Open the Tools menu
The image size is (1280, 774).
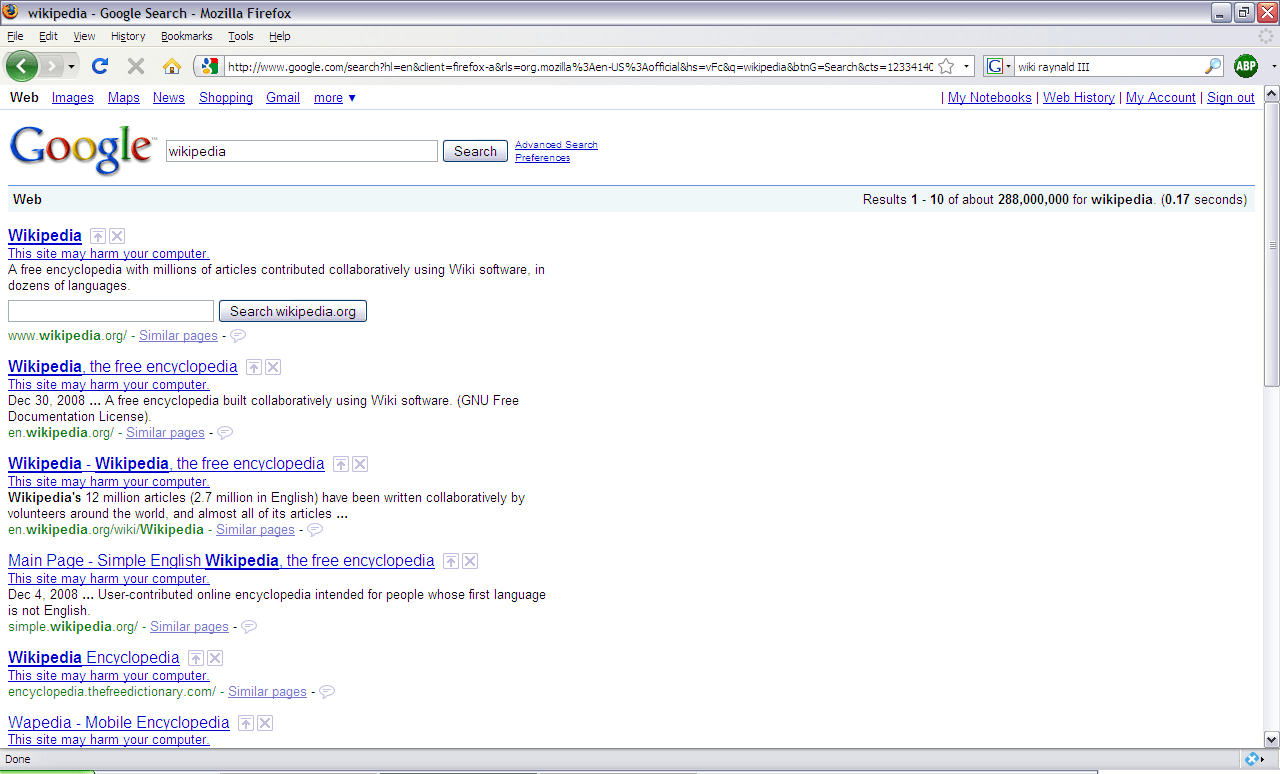[x=240, y=36]
